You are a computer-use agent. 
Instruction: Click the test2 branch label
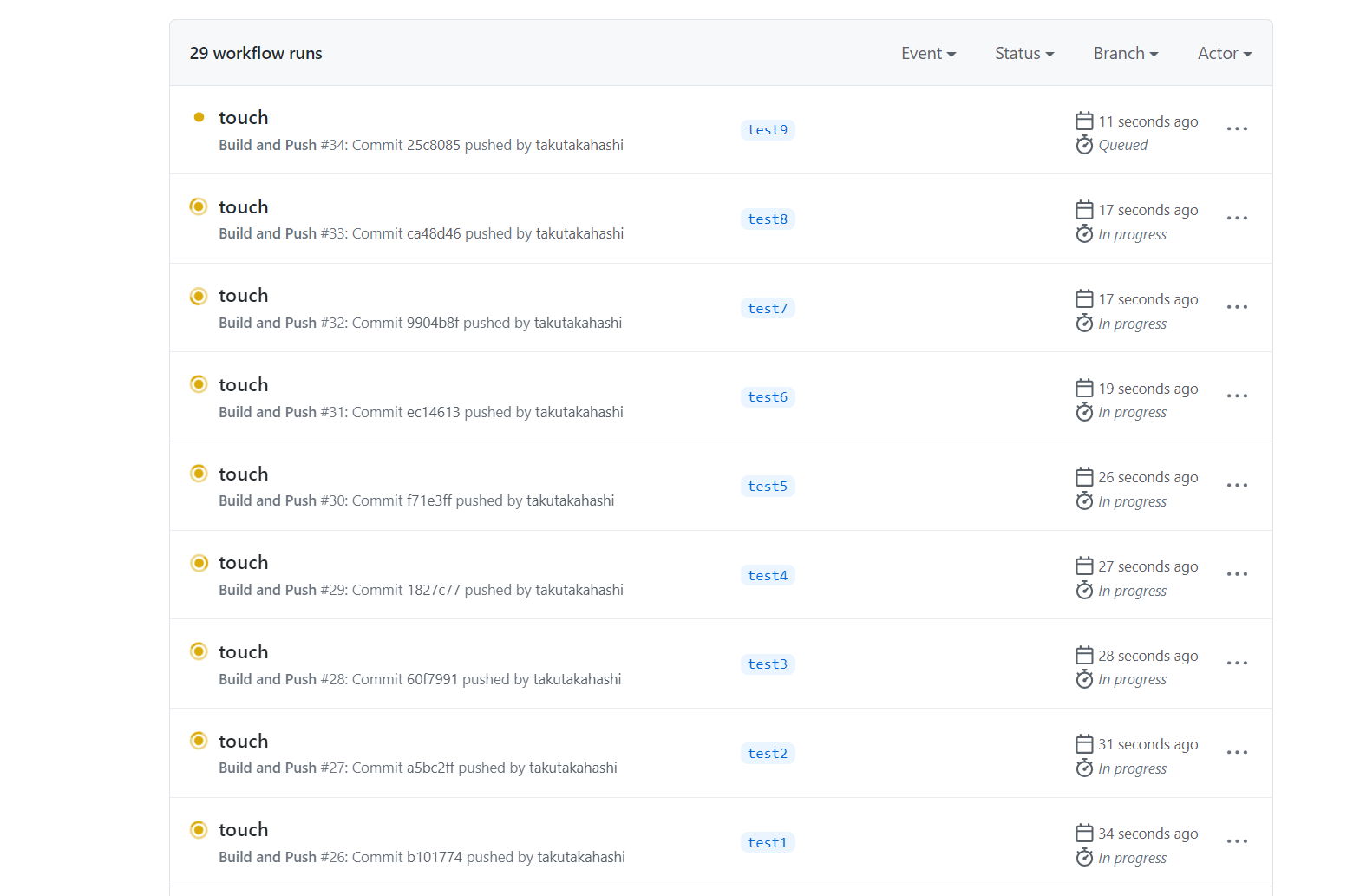pyautogui.click(x=768, y=754)
